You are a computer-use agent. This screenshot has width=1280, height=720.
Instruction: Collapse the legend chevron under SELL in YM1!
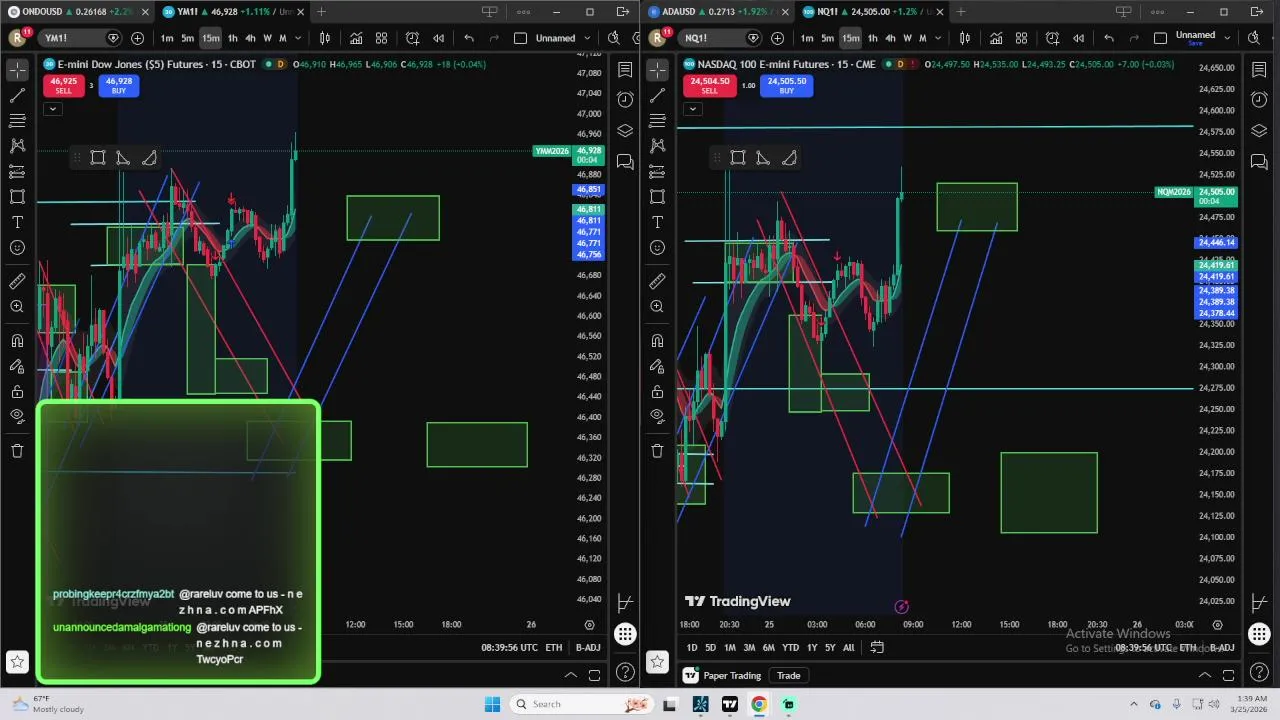(x=53, y=109)
